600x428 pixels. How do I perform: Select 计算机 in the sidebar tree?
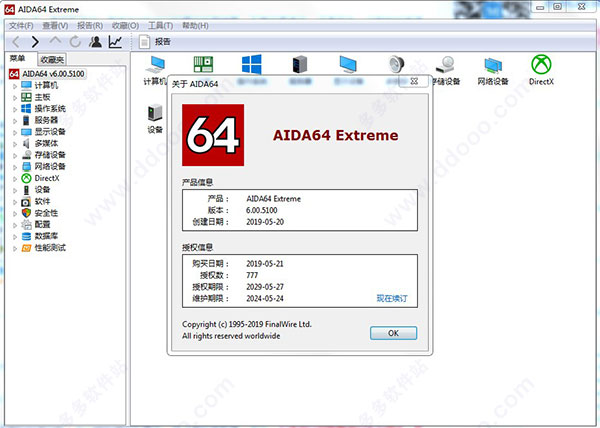click(46, 85)
